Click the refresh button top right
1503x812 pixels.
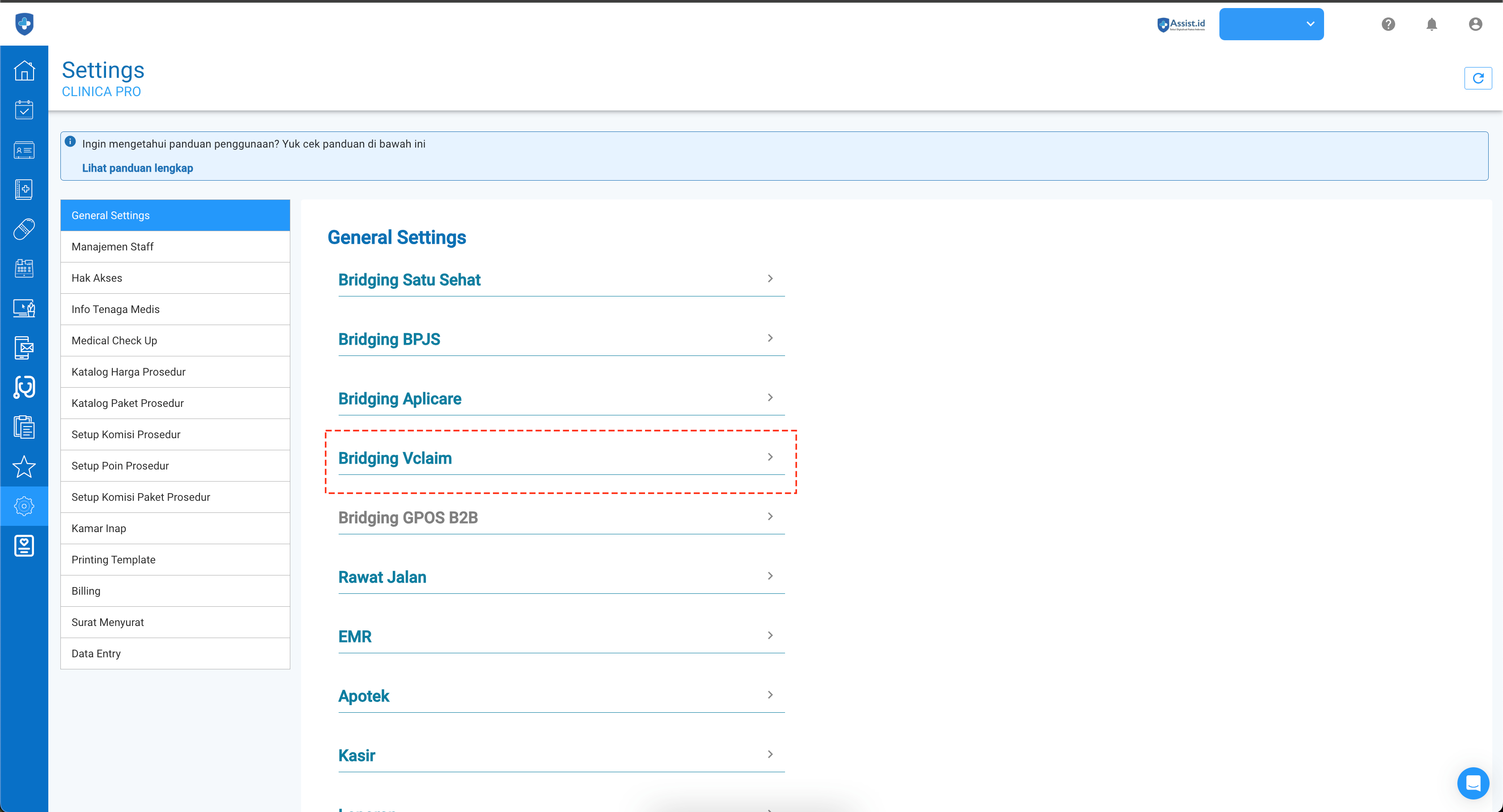1478,78
